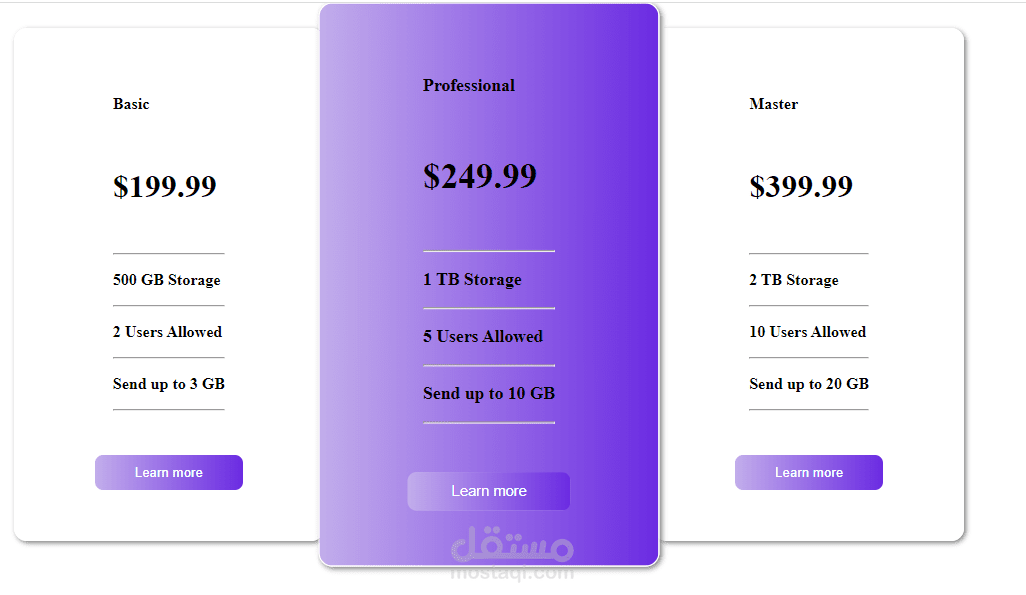Click the 10 Users Allowed text
This screenshot has height=595, width=1026.
click(807, 332)
